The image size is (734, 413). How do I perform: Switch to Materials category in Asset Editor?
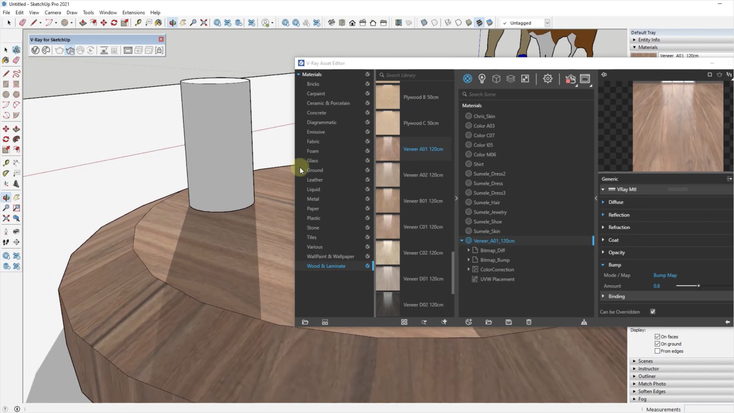point(467,79)
